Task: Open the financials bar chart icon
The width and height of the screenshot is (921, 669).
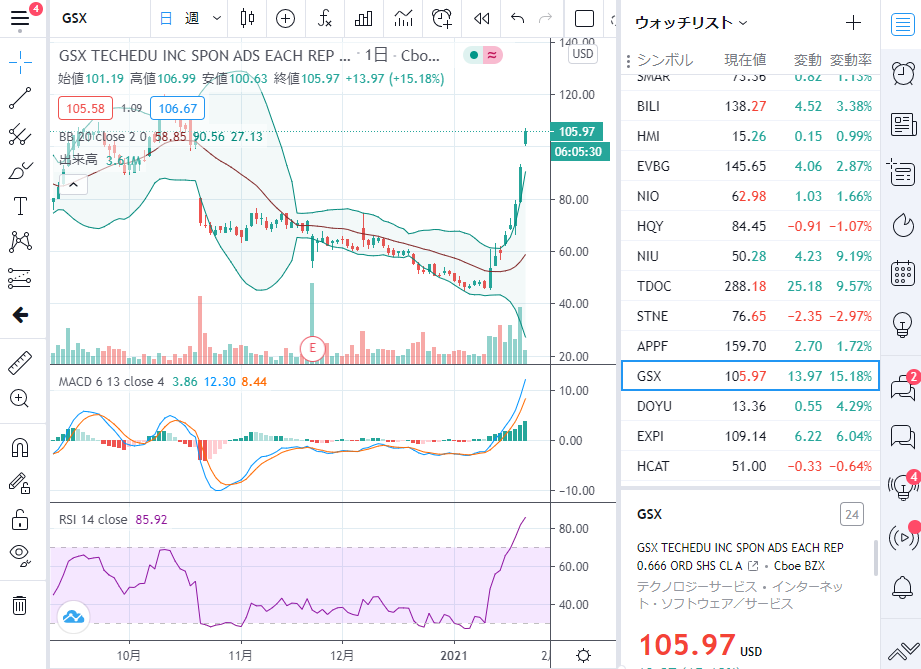Action: tap(364, 19)
